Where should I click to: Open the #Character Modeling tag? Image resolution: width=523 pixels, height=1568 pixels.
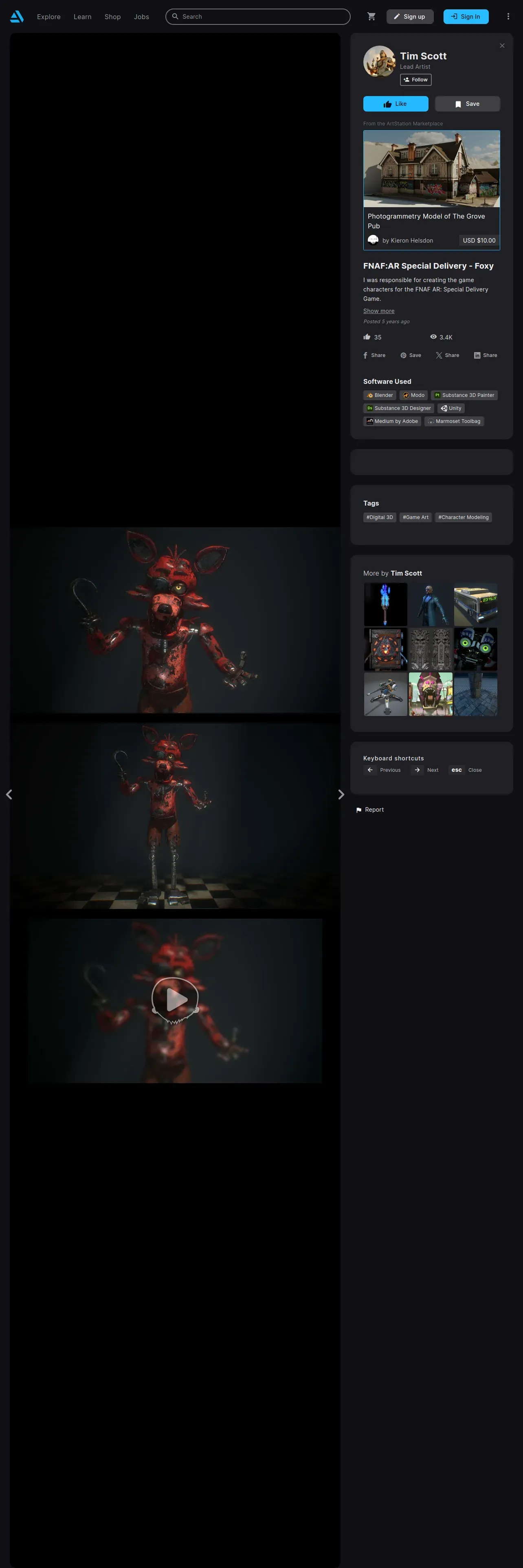(x=464, y=517)
